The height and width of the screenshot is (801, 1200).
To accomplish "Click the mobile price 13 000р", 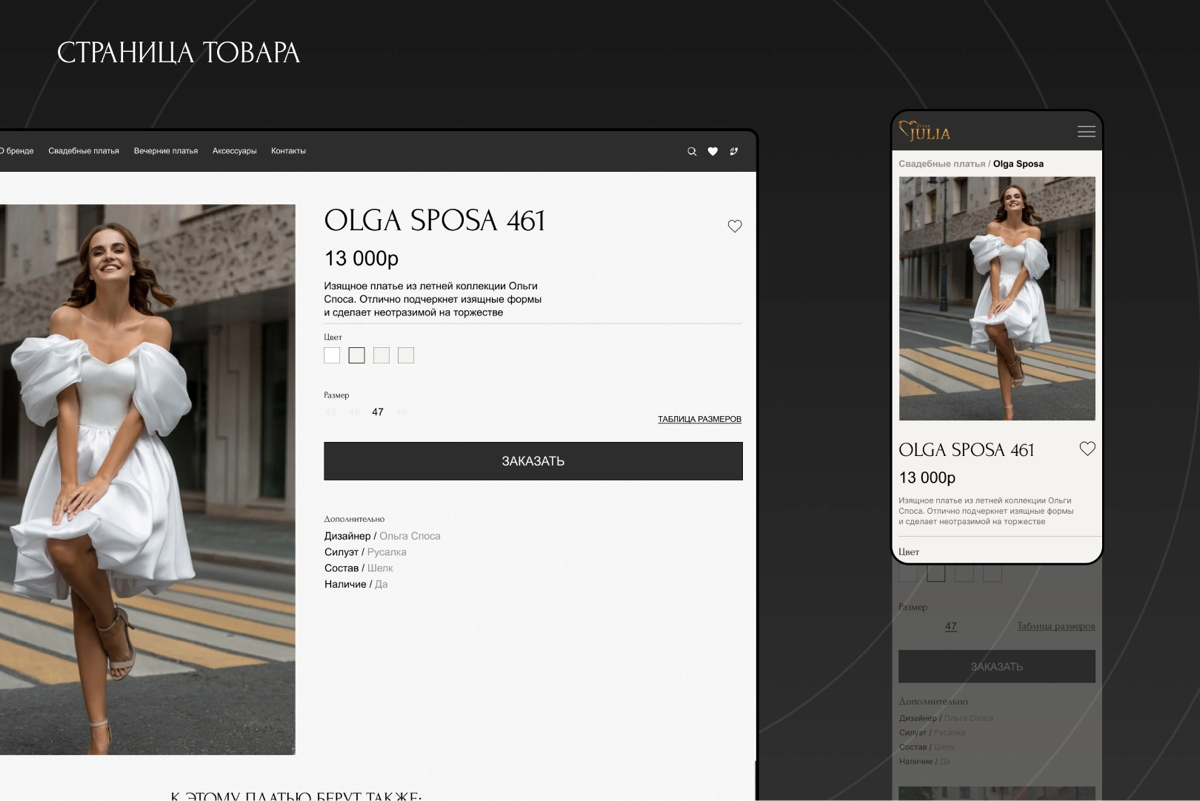I will [927, 478].
